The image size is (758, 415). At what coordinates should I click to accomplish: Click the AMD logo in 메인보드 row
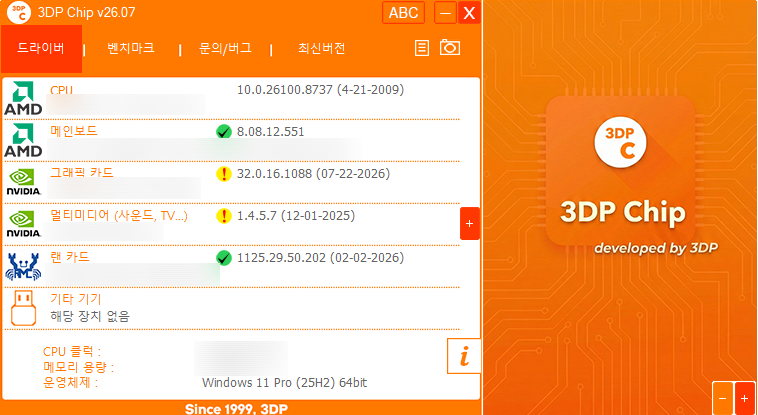click(23, 140)
